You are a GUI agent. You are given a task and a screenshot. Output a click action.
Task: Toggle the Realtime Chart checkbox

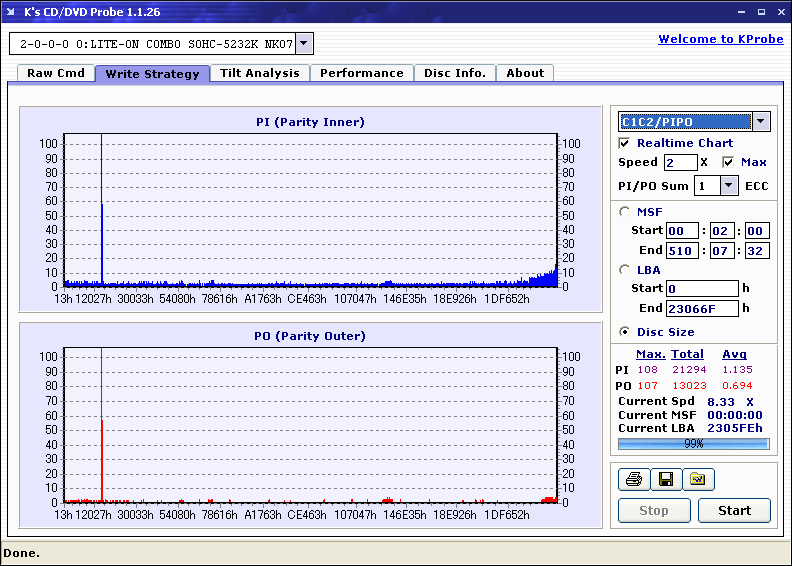coord(624,143)
